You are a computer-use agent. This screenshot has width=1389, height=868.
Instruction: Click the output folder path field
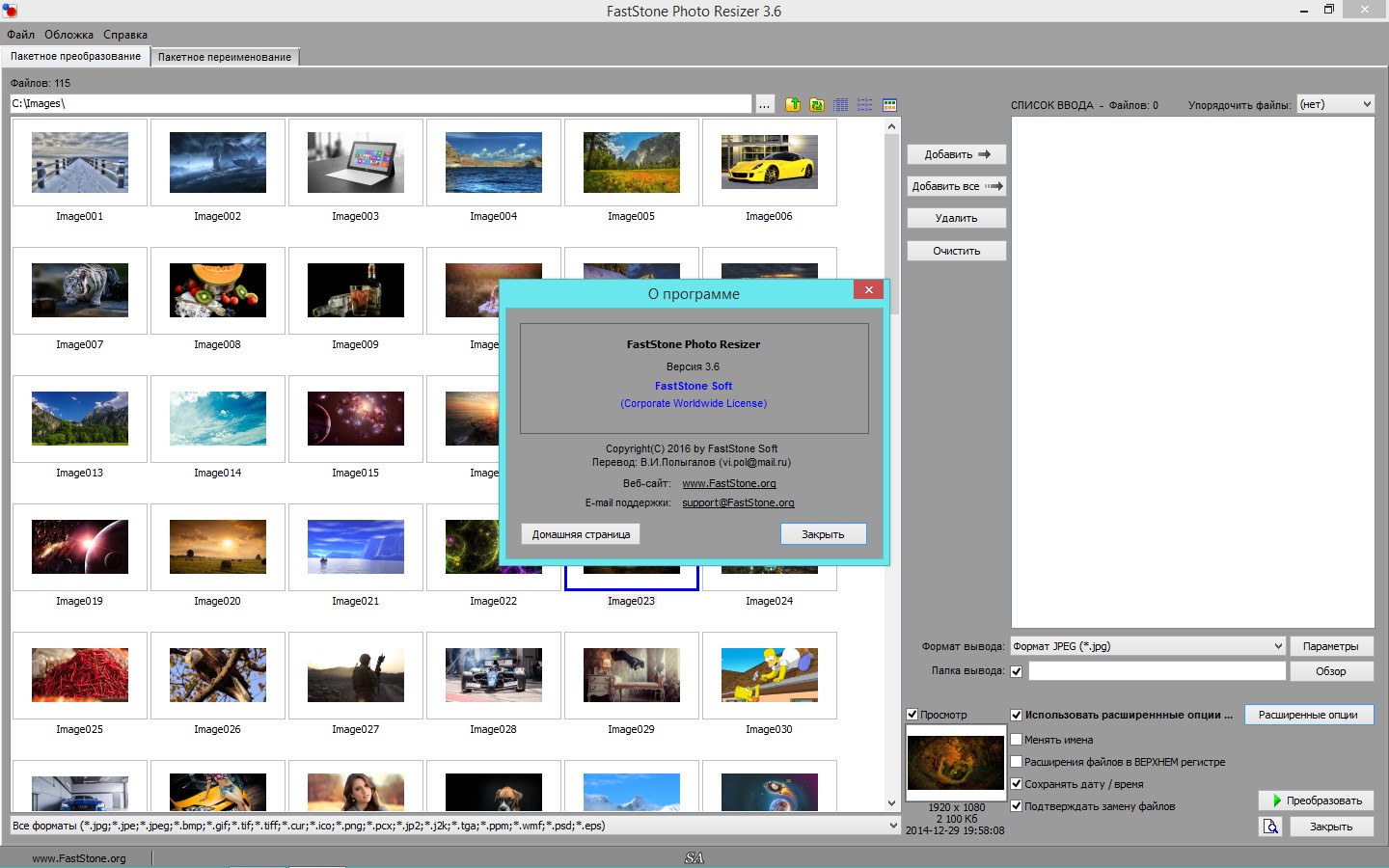point(1157,671)
